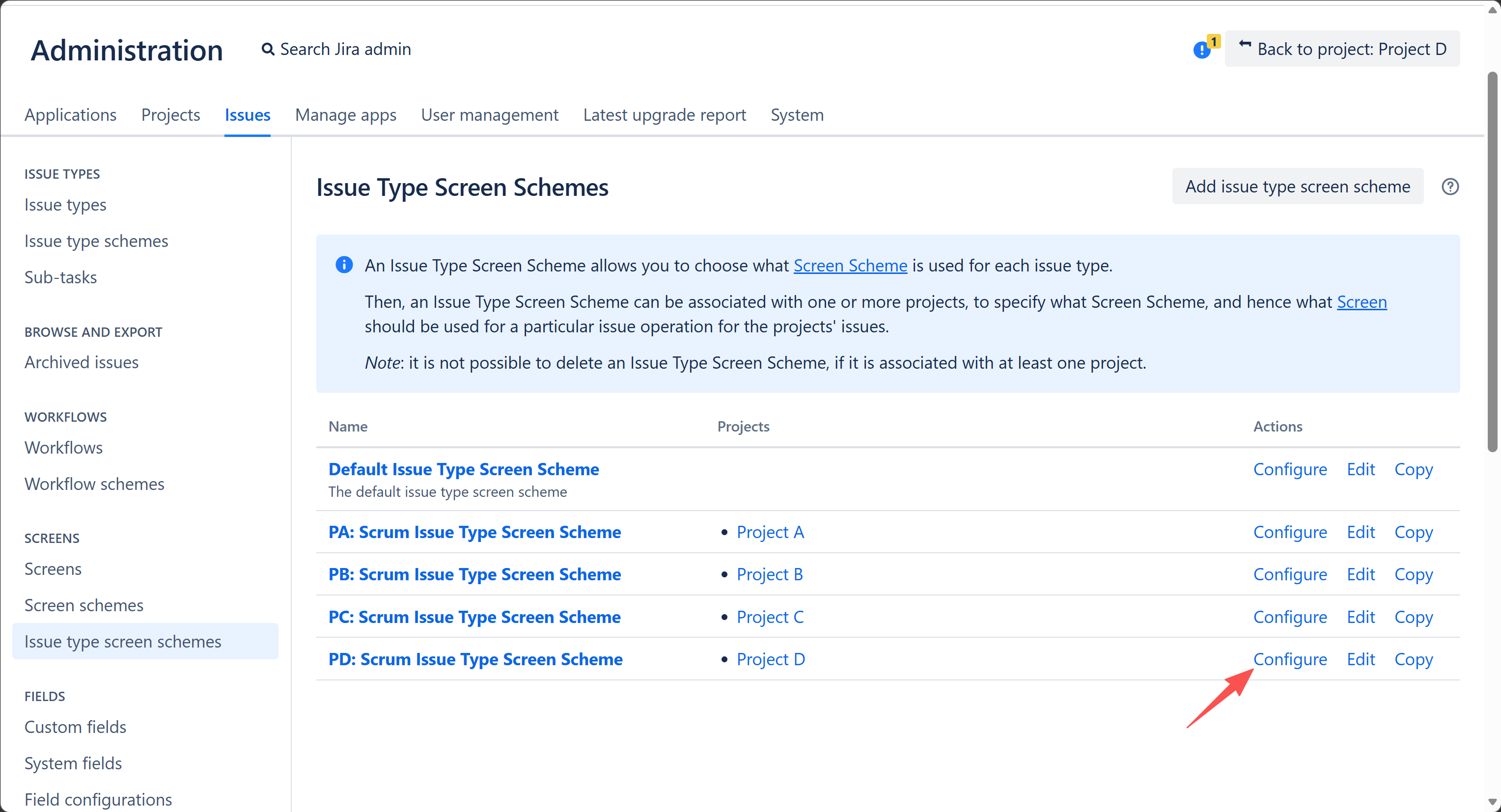Follow the Screen Scheme link in the banner

[x=850, y=265]
